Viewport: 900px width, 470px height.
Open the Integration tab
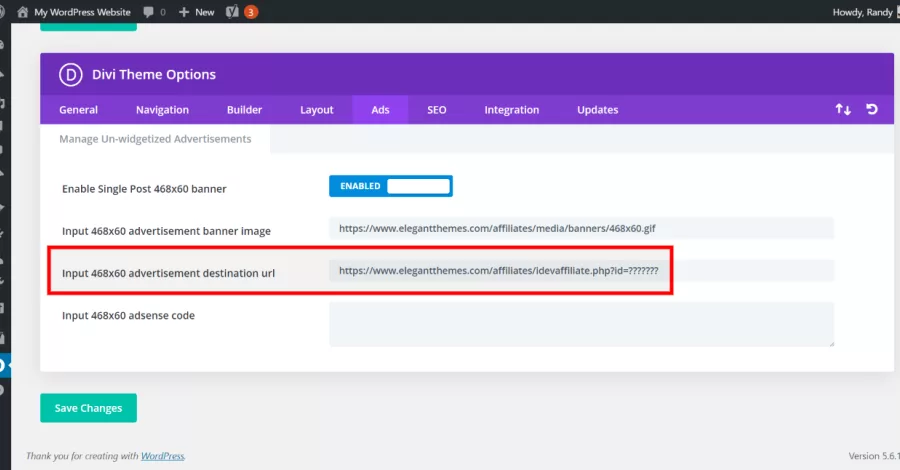point(511,110)
